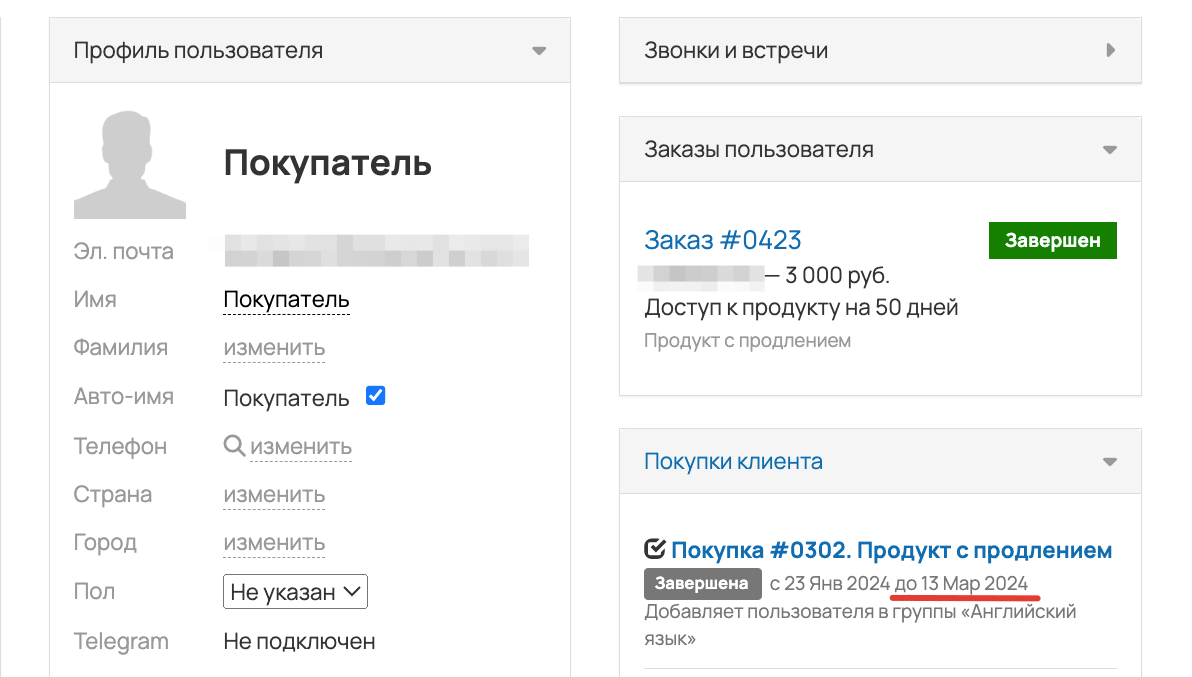
Task: Collapse the Профиль пользователя panel arrow
Action: coord(539,51)
